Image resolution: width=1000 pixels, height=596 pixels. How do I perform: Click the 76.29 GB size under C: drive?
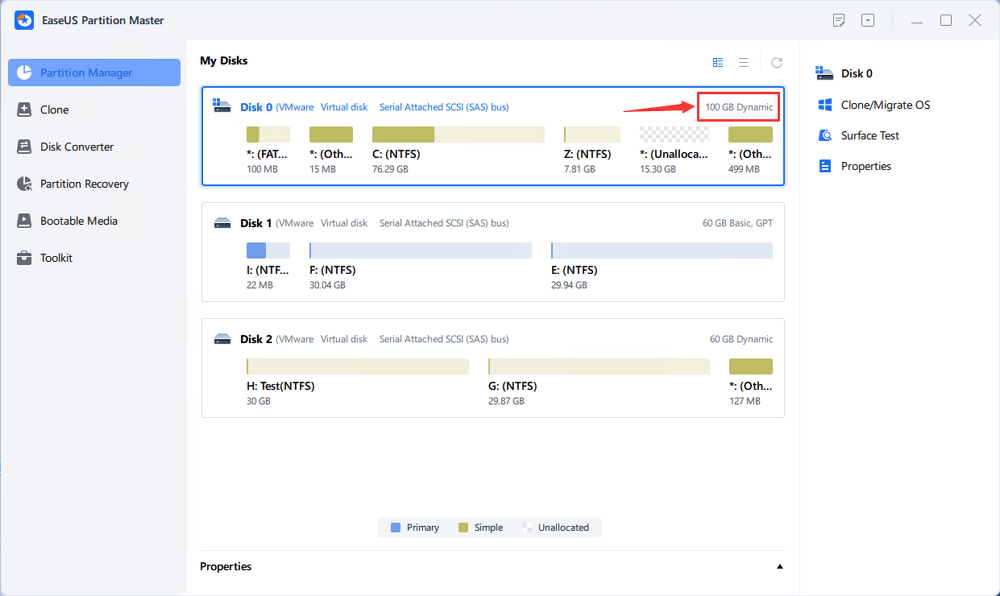point(390,170)
